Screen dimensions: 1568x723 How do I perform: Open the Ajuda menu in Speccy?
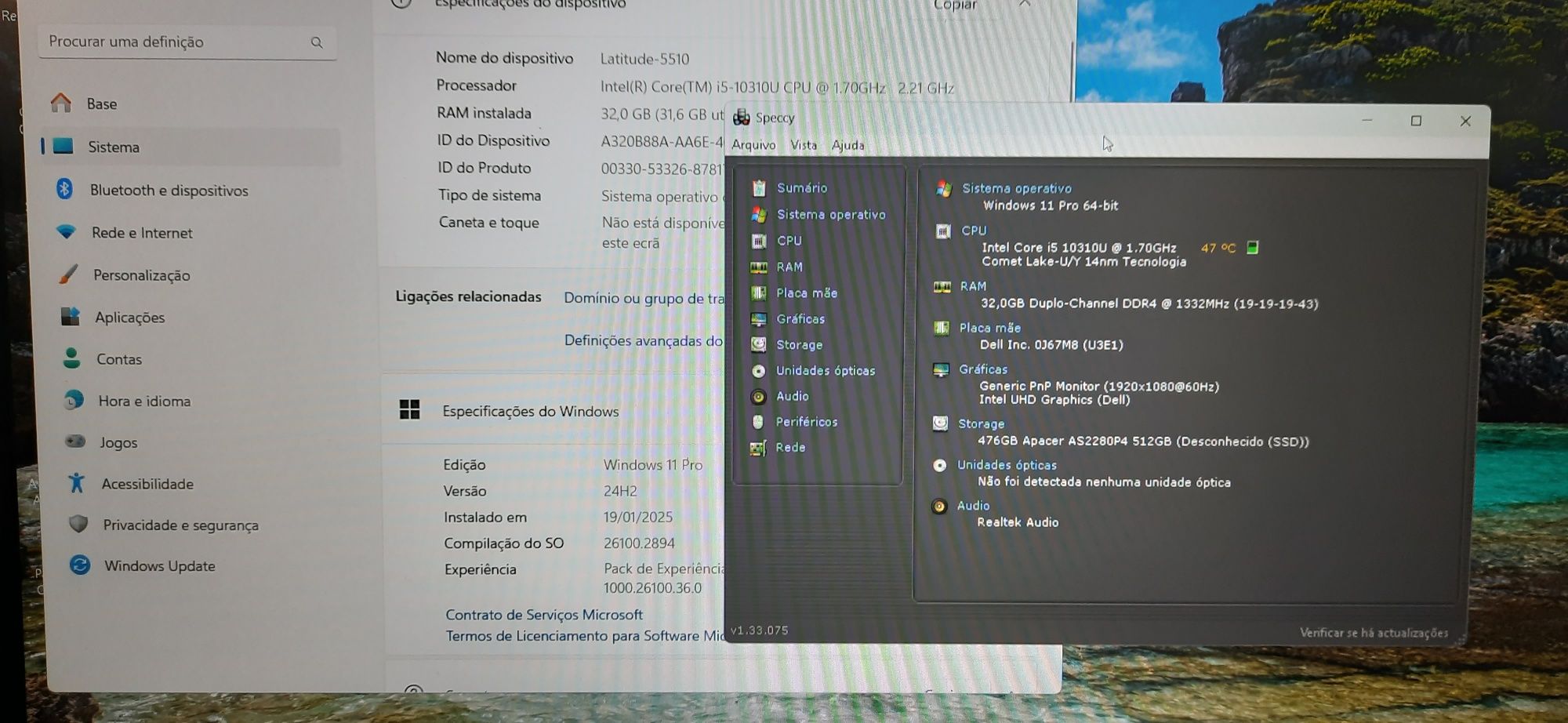click(848, 145)
